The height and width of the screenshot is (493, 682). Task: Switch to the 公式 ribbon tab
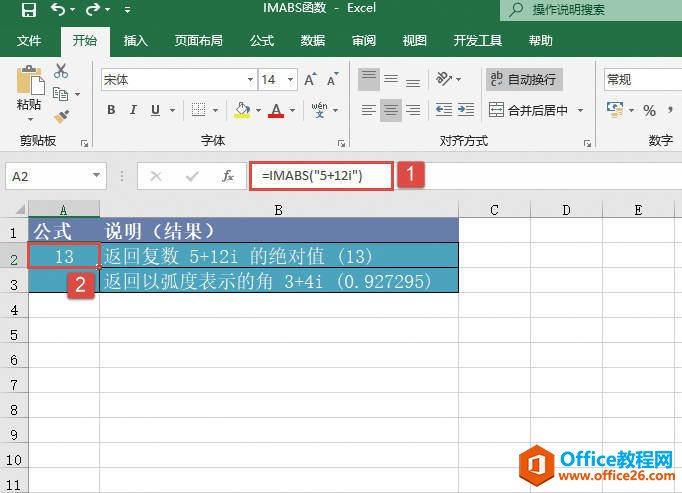click(x=262, y=41)
